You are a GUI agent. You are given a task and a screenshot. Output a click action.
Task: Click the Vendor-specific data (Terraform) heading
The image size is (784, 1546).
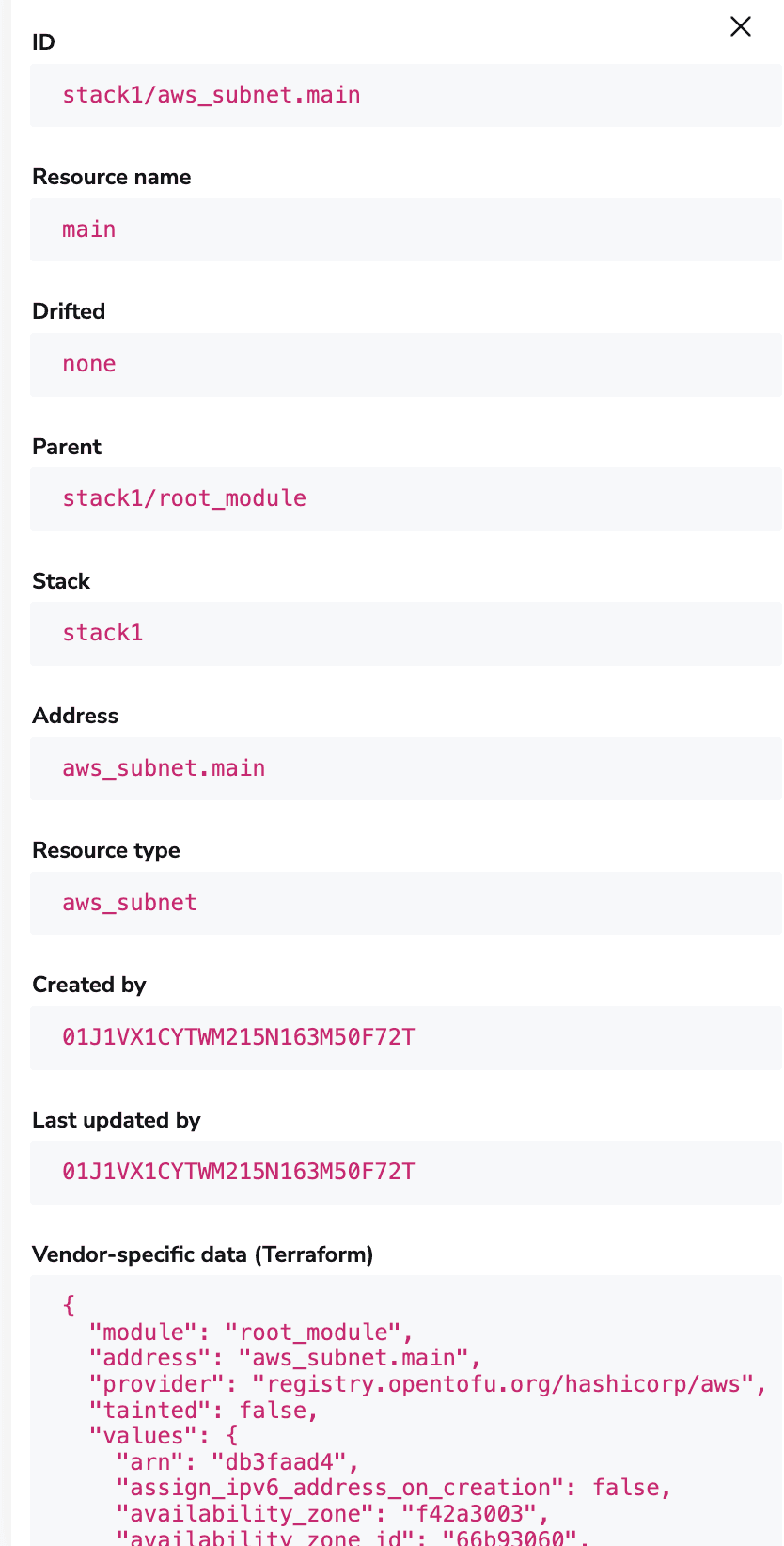[x=203, y=1254]
